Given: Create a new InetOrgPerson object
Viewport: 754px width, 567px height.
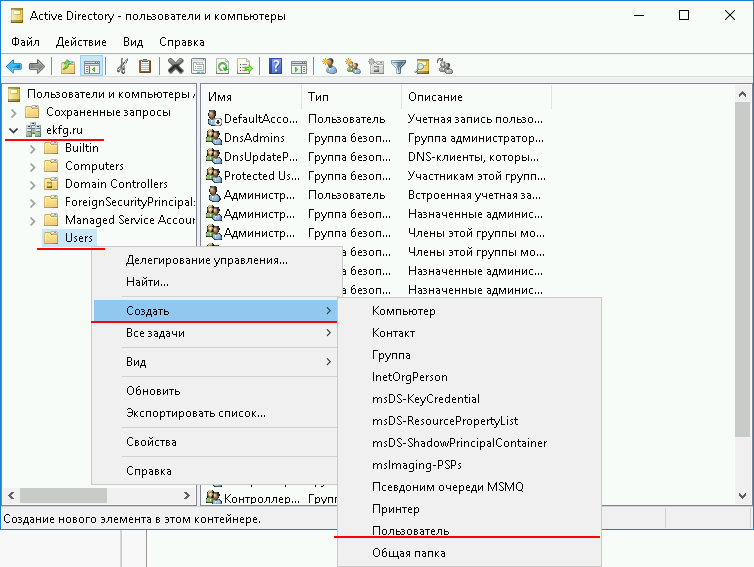Looking at the screenshot, I should pyautogui.click(x=469, y=377).
